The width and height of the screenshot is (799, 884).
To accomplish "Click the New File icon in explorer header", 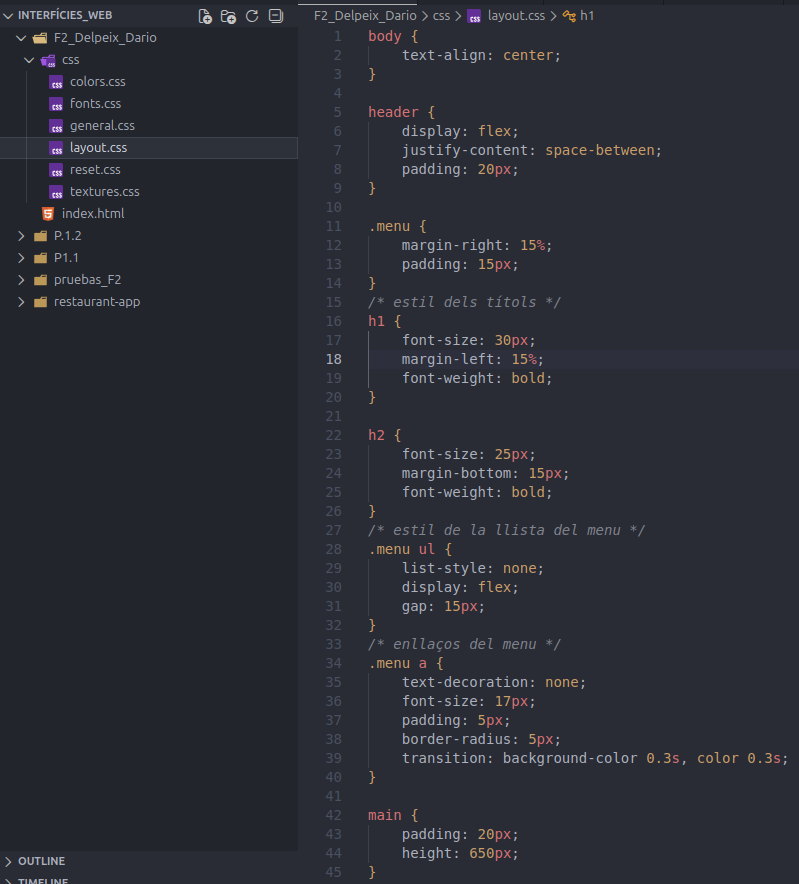I will (205, 16).
